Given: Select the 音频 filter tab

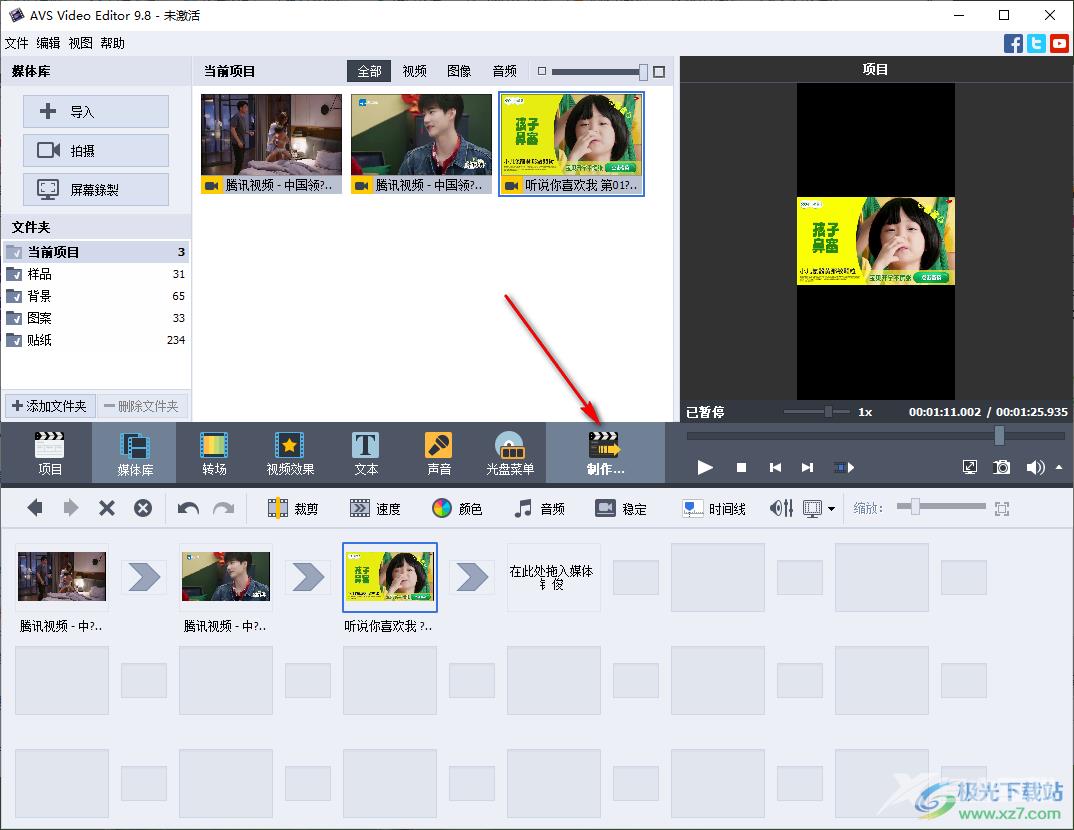Looking at the screenshot, I should coord(504,71).
